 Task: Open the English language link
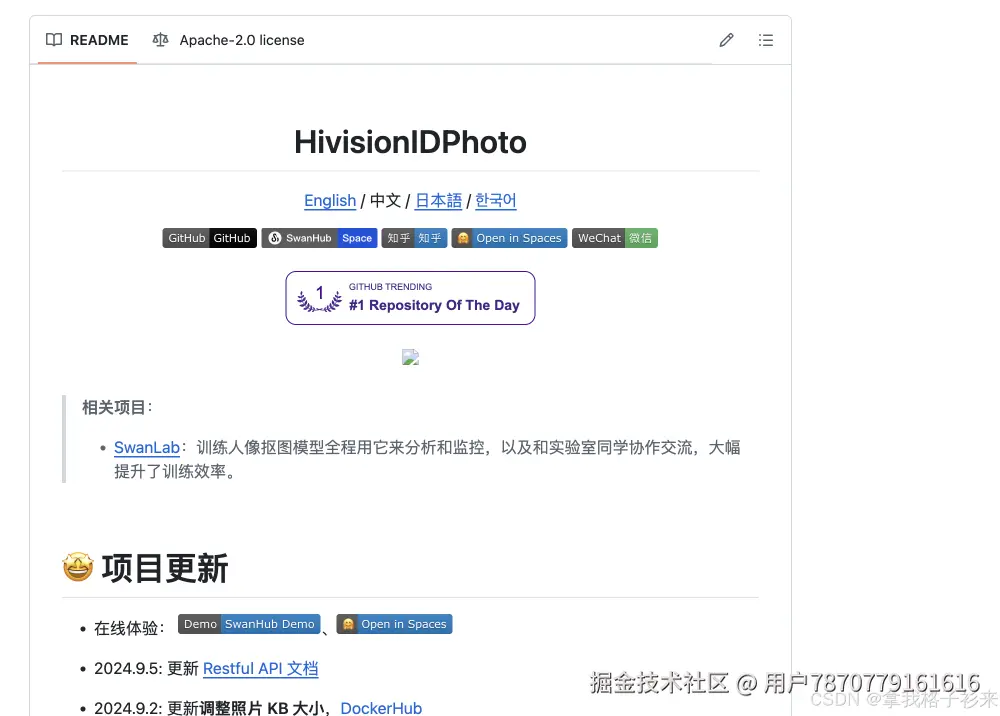point(330,201)
